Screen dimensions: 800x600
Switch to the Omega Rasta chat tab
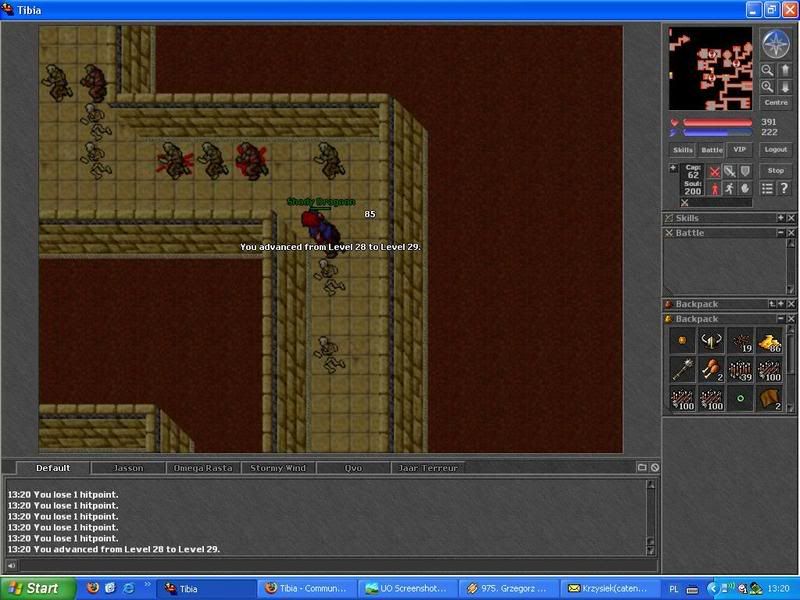203,468
